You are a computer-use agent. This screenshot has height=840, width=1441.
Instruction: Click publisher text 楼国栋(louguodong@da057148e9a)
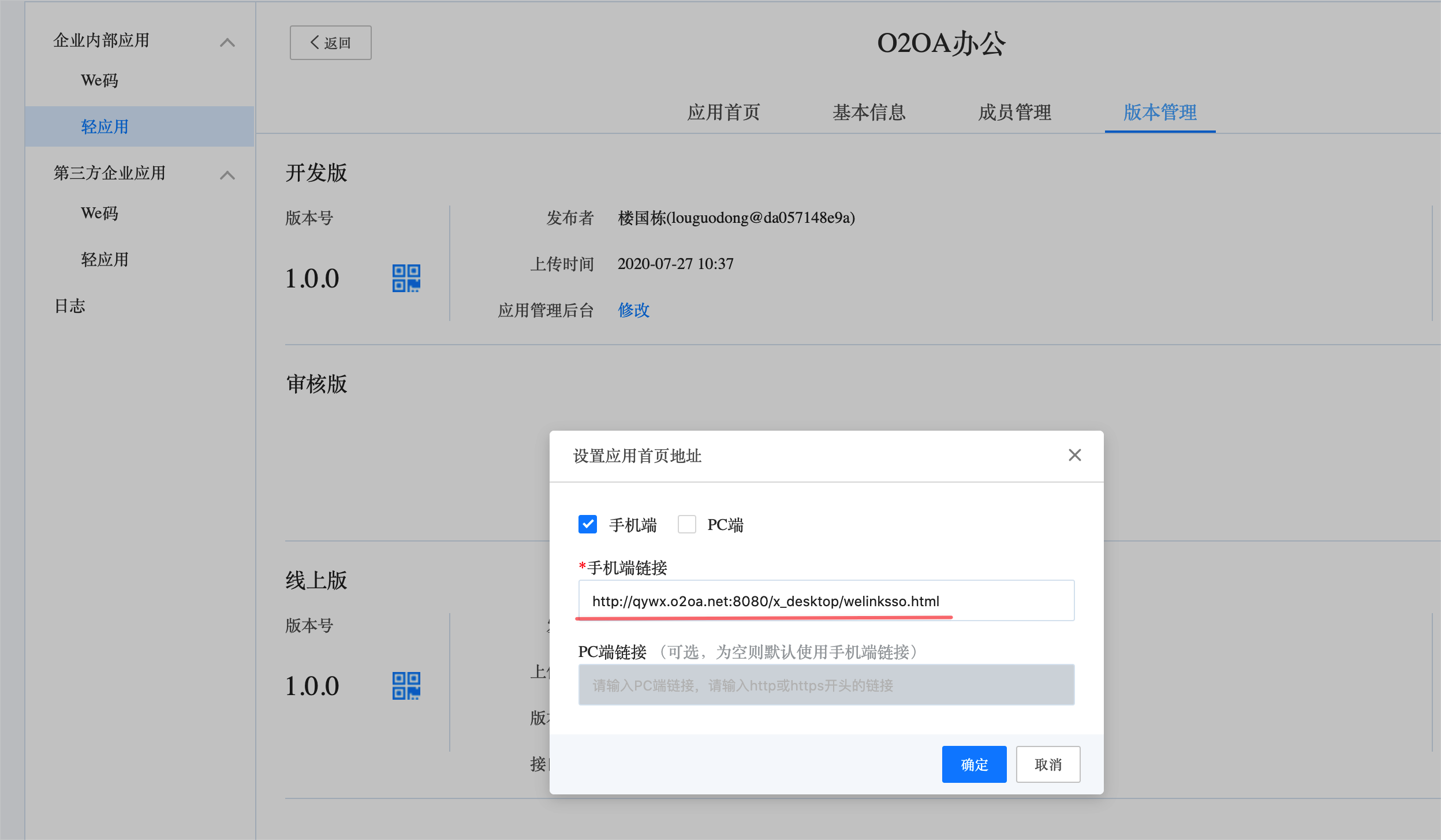736,218
